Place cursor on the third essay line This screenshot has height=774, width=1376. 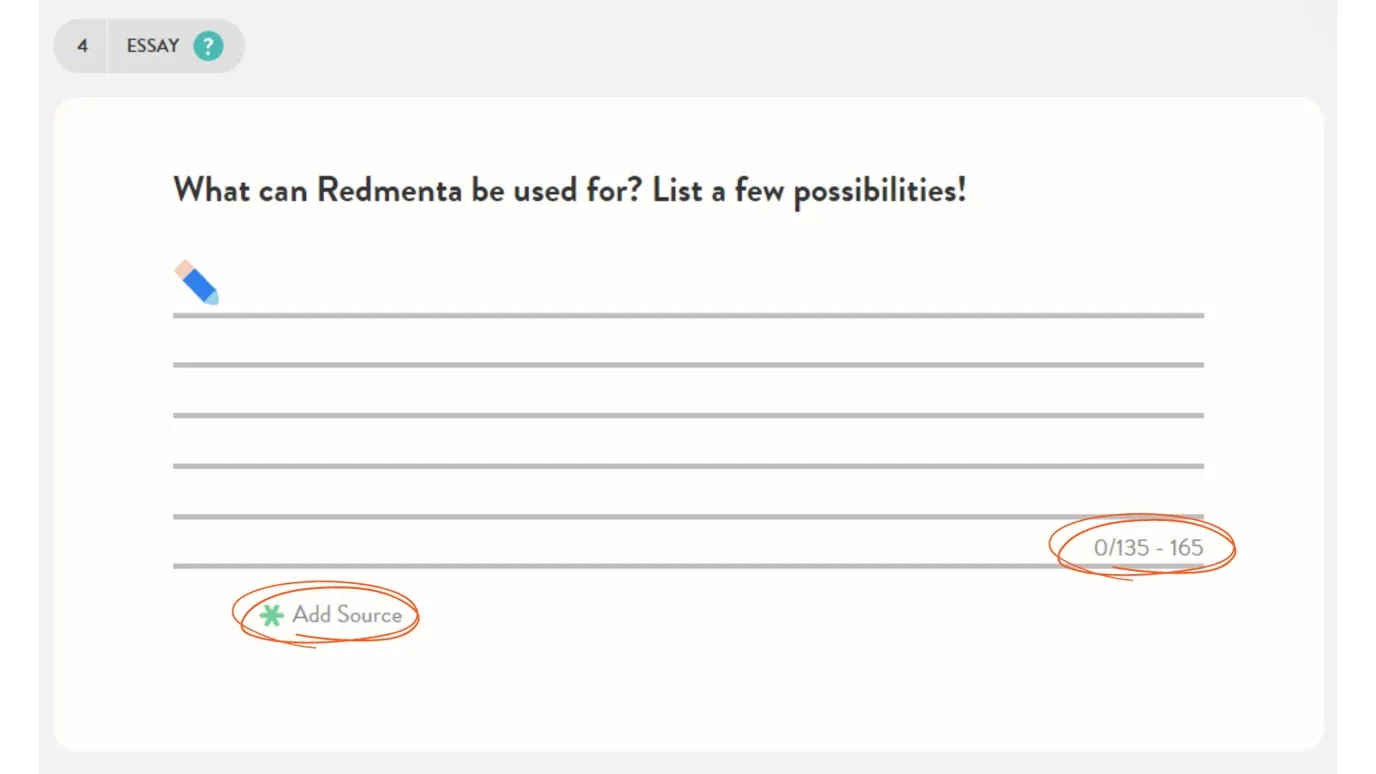pyautogui.click(x=688, y=392)
